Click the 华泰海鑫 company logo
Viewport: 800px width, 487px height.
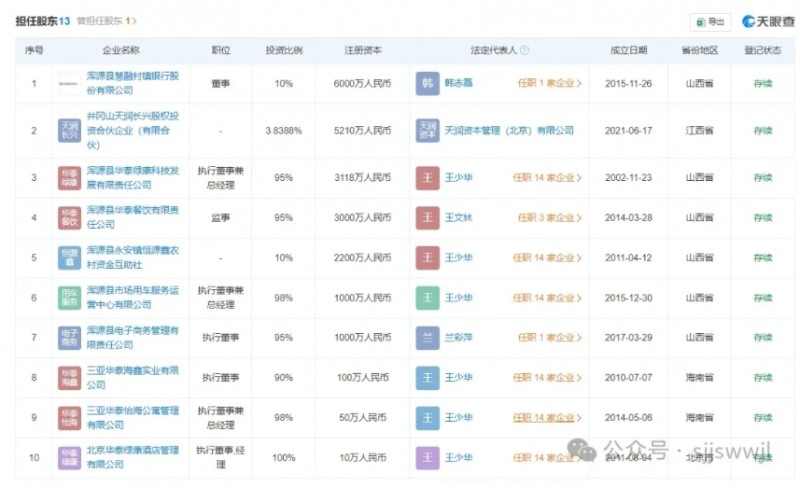69,378
